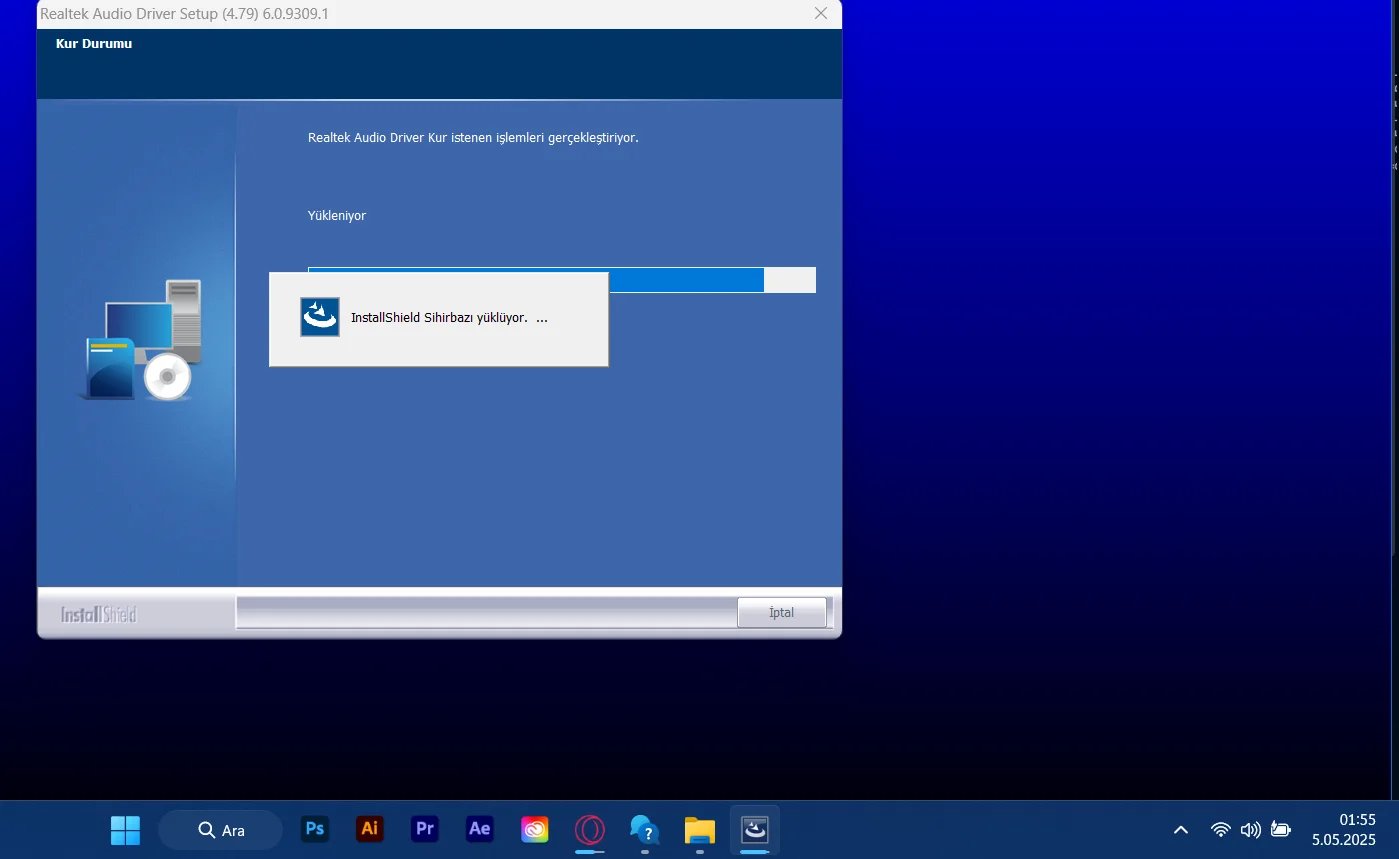Check the battery status tray icon
Image resolution: width=1399 pixels, height=859 pixels.
(x=1281, y=829)
